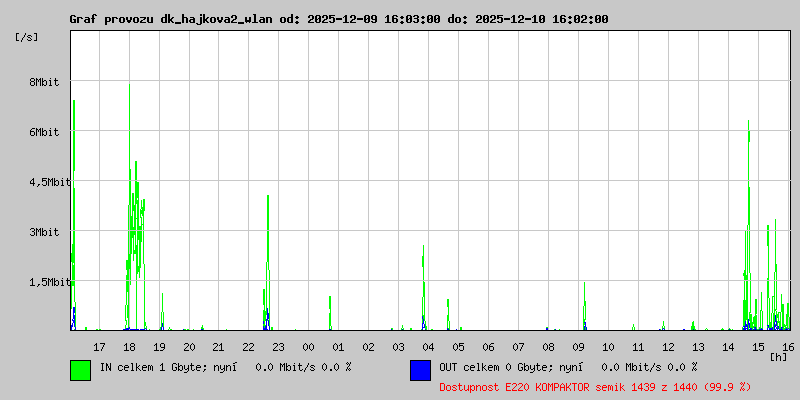
Task: Click the green spike just after 09h
Action: coord(585,306)
